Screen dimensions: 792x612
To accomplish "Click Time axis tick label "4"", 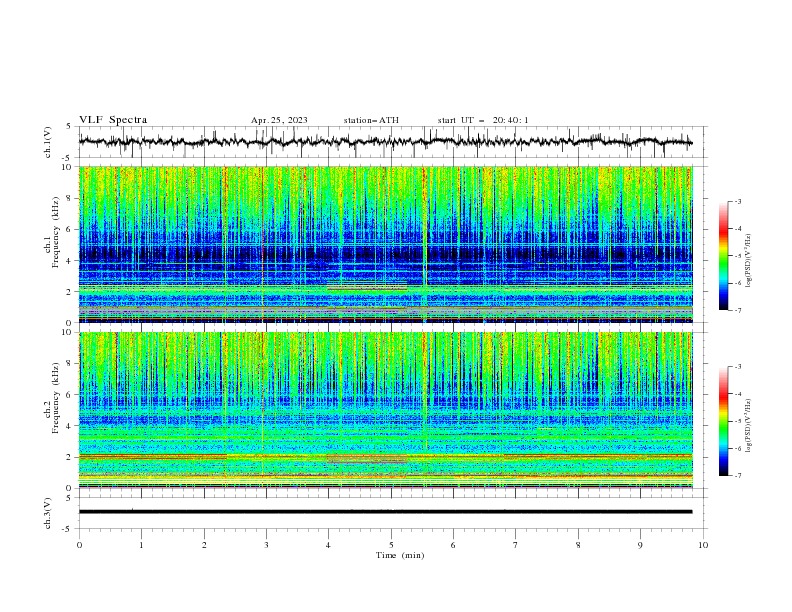I will point(328,545).
